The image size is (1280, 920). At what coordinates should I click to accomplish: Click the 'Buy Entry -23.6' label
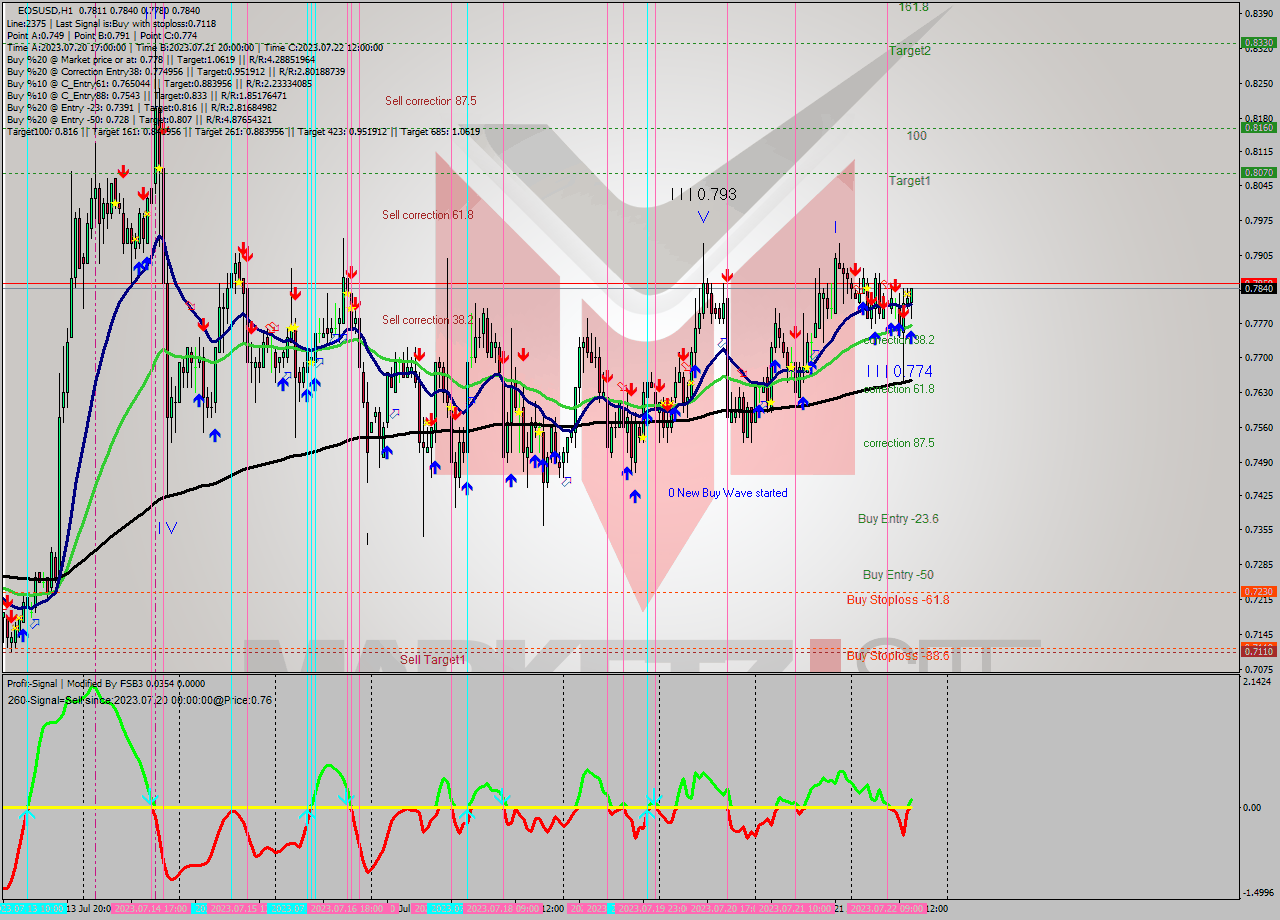(898, 519)
